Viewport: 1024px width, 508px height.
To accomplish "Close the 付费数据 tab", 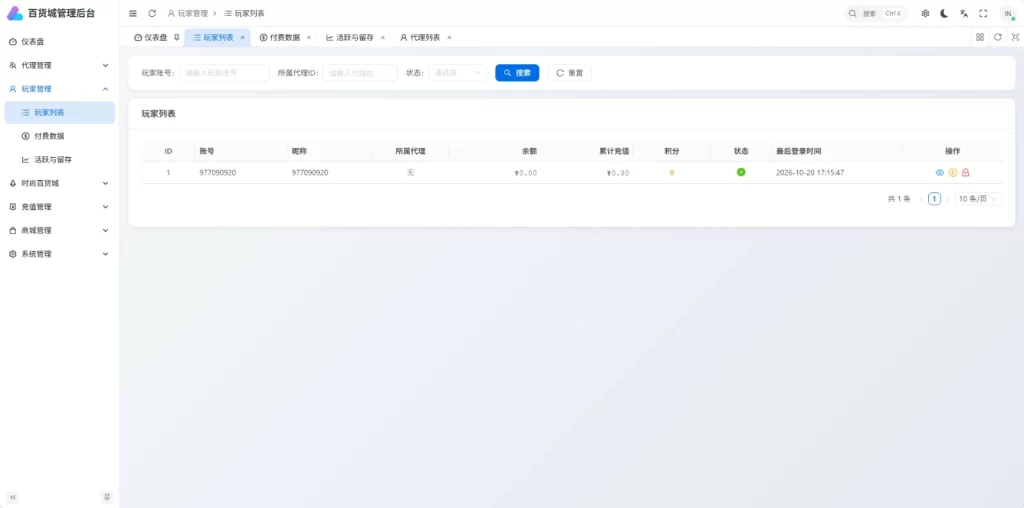I will (x=309, y=38).
